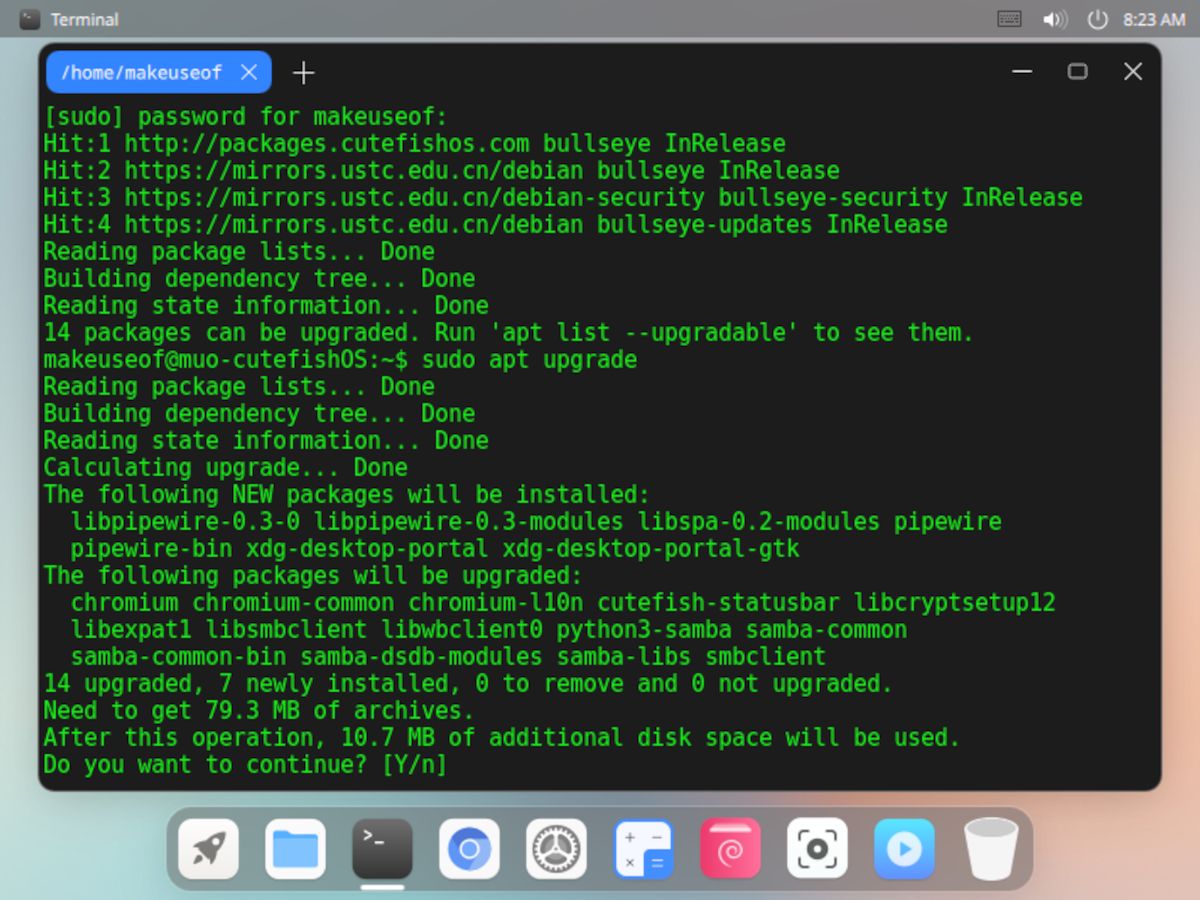Open System Settings gear icon in dock
This screenshot has width=1200, height=900.
pos(556,849)
